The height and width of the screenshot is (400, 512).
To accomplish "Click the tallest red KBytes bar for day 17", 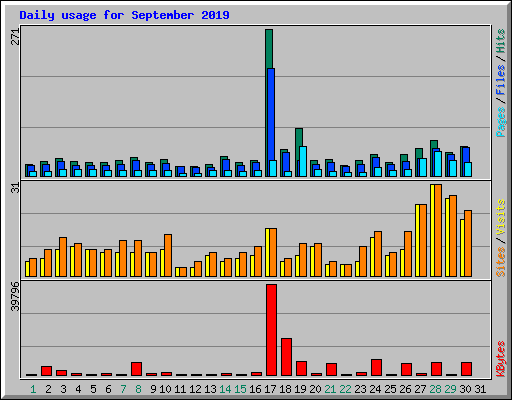I will click(271, 330).
